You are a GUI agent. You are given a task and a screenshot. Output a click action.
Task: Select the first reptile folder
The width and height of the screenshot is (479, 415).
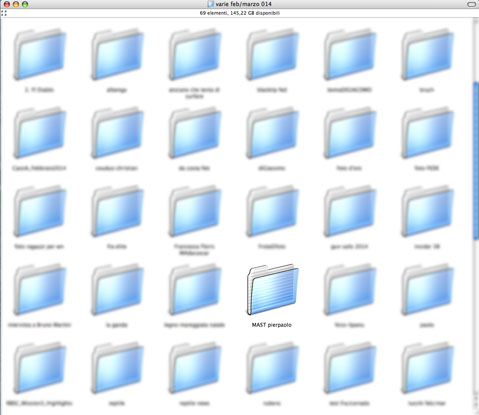tap(117, 368)
